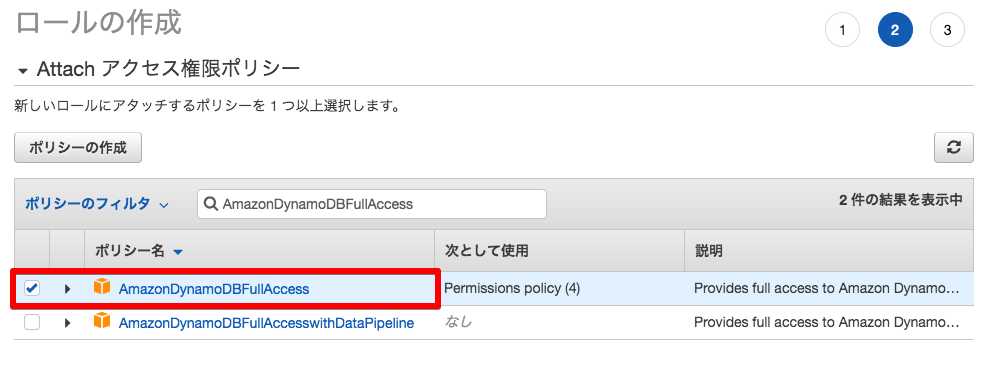Click the orange box icon beside AmazonDynamoDBFullAccess
This screenshot has width=988, height=365.
coord(101,288)
